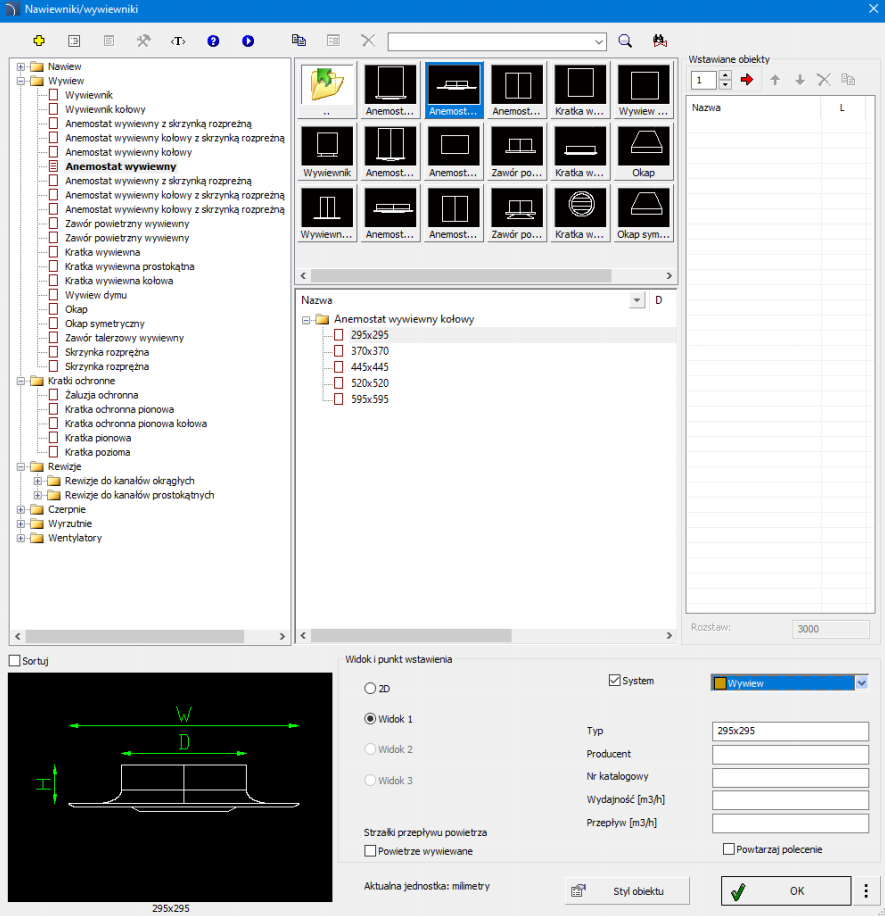Click the text style T icon

click(x=179, y=41)
